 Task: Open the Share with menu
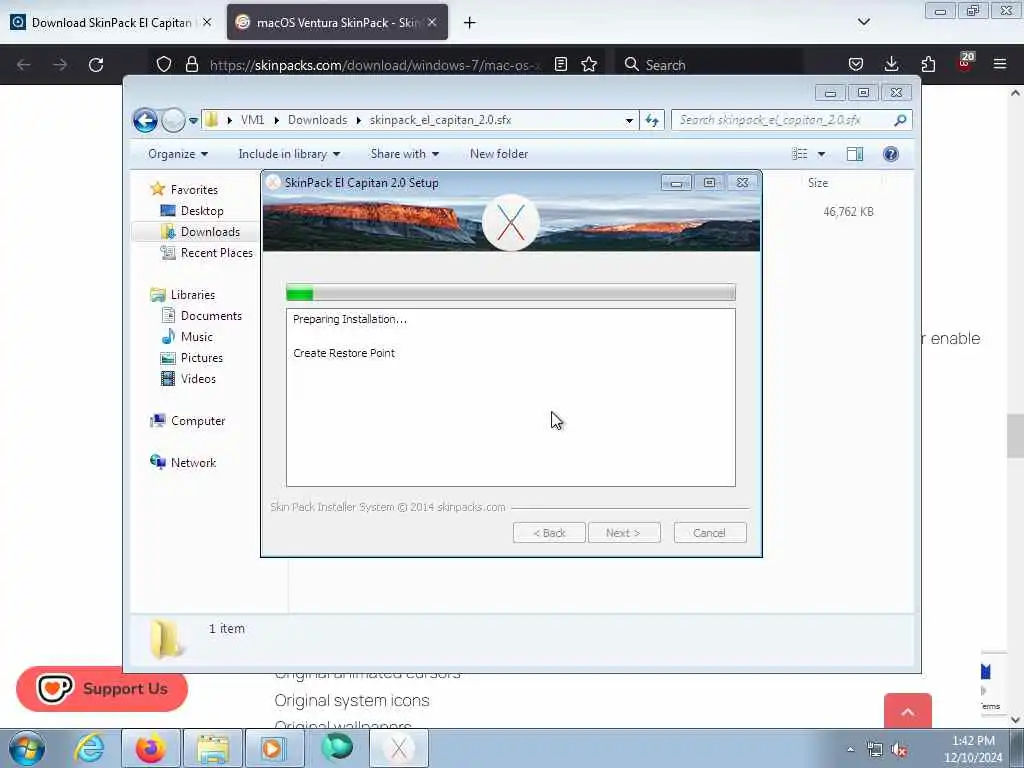point(404,154)
